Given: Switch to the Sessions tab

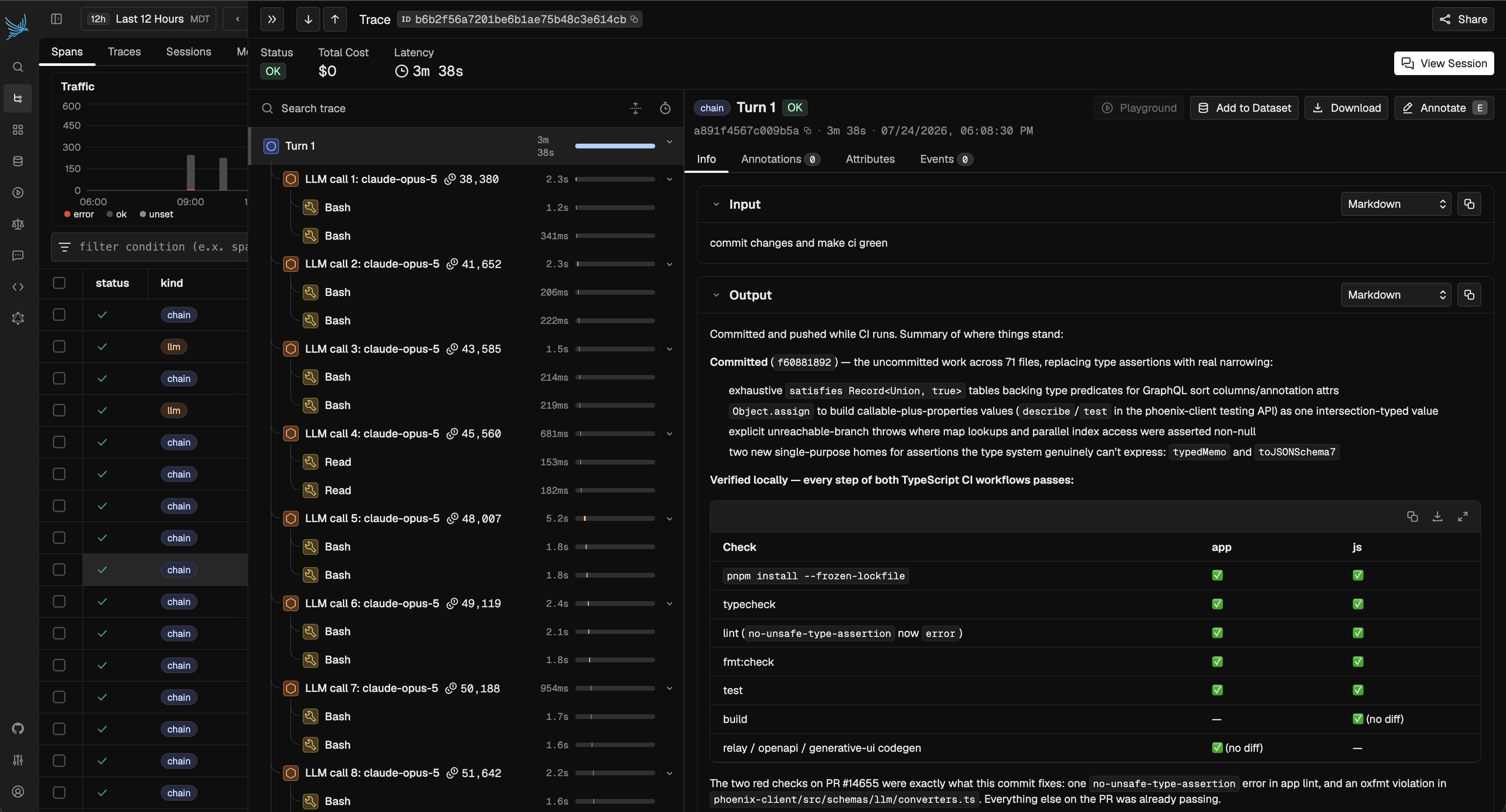Looking at the screenshot, I should [189, 52].
